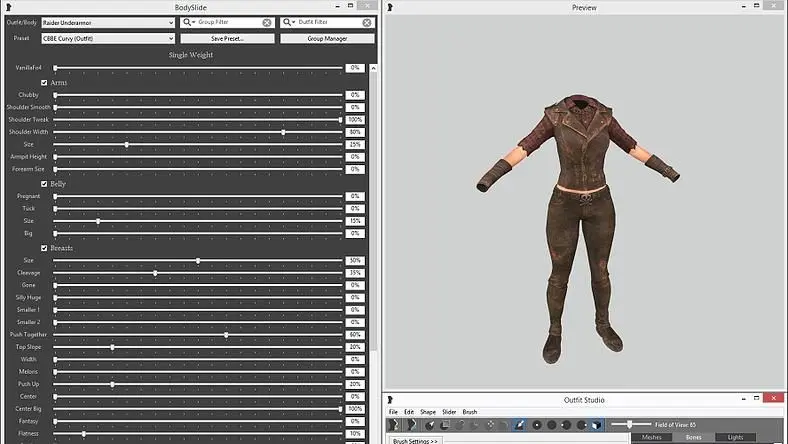Image resolution: width=788 pixels, height=444 pixels.
Task: Switch to the Bones tab
Action: (x=694, y=437)
